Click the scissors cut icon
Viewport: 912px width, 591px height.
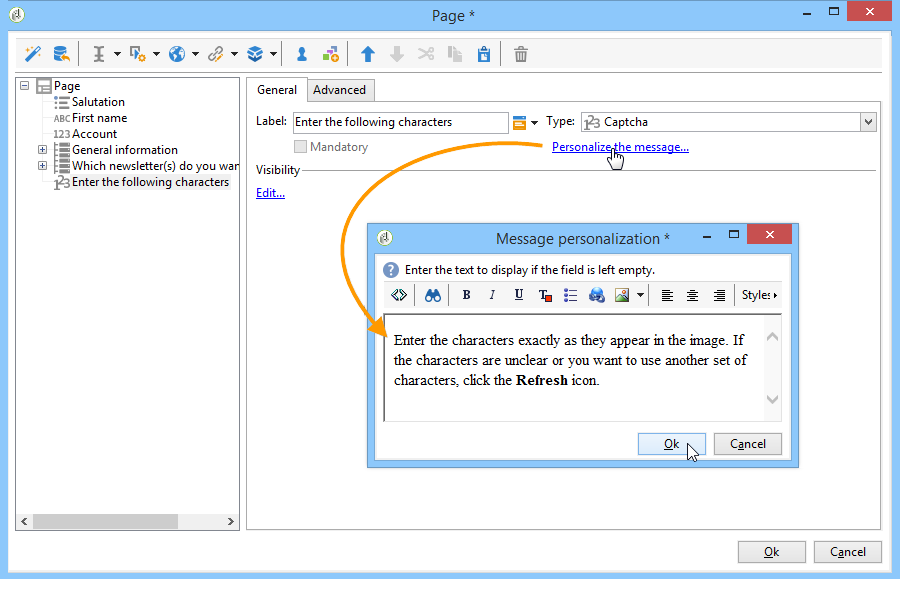pos(426,54)
